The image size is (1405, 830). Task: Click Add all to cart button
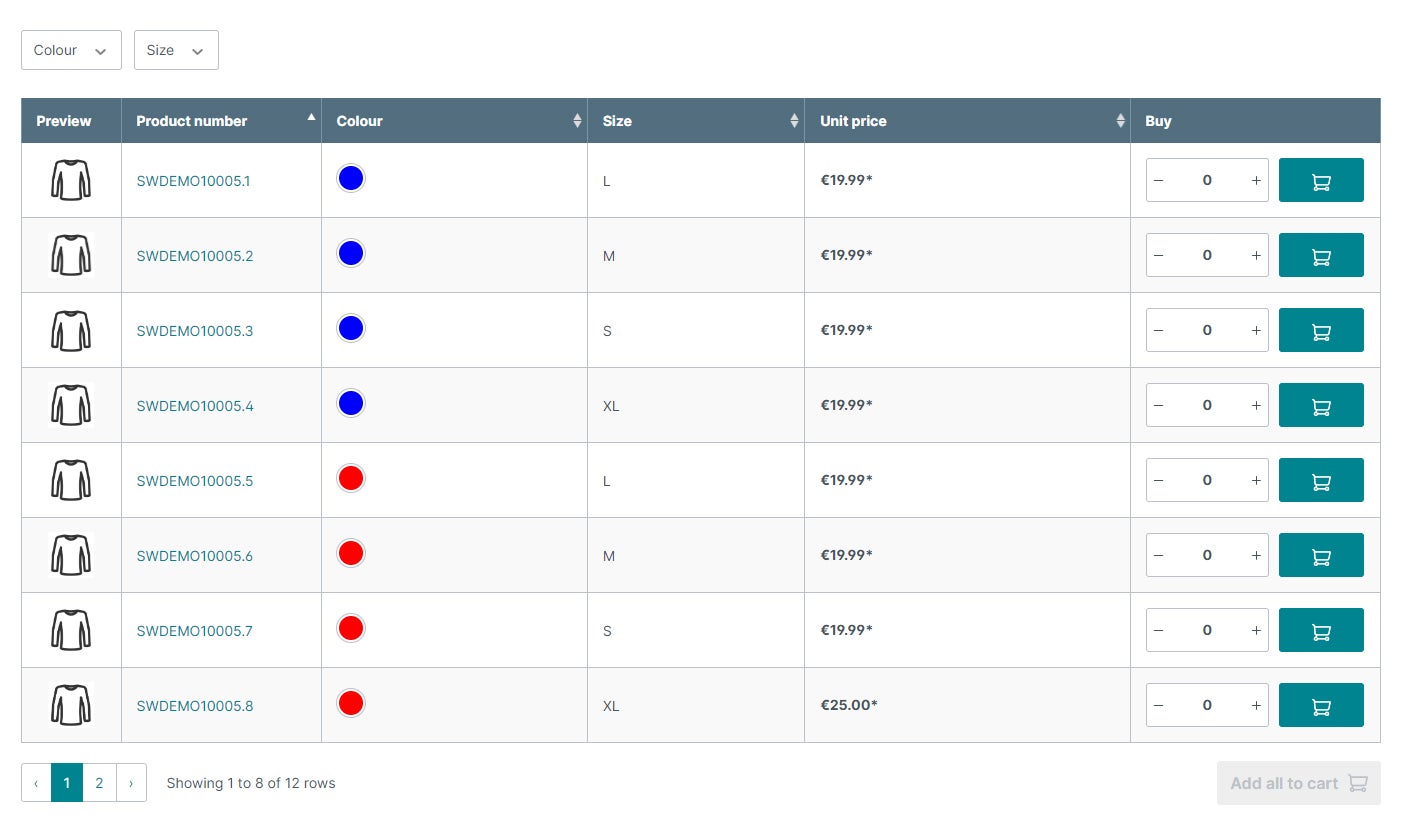pyautogui.click(x=1299, y=783)
